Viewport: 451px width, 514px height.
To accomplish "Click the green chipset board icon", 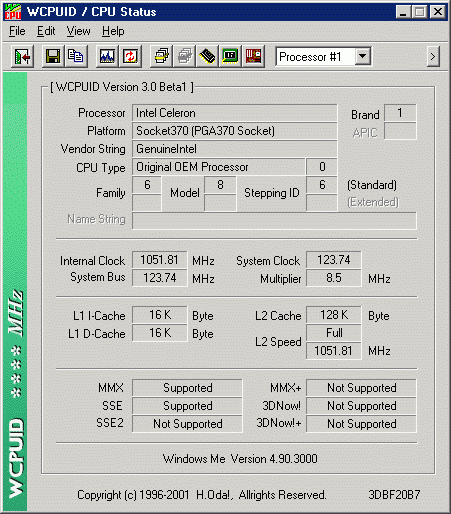I will coord(230,56).
